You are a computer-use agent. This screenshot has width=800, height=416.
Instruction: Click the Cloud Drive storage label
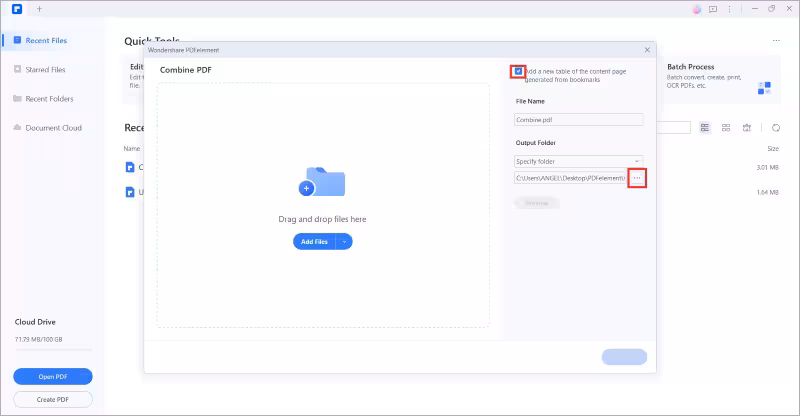point(35,322)
